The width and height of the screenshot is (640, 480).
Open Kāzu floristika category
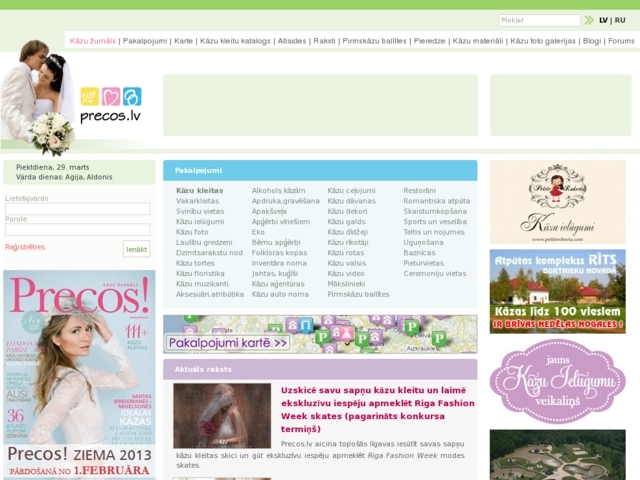[x=200, y=273]
